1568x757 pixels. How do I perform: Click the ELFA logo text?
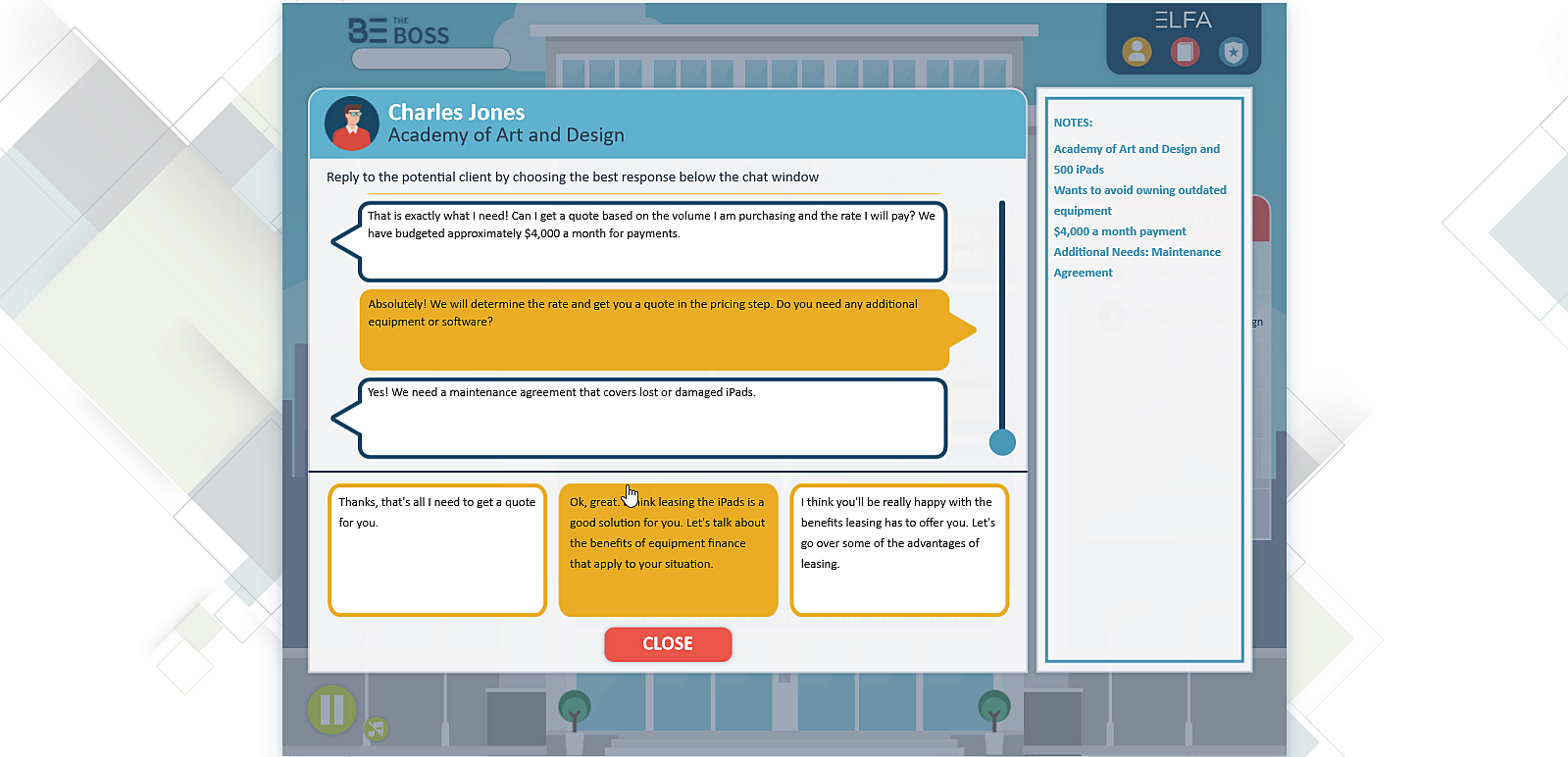1183,20
